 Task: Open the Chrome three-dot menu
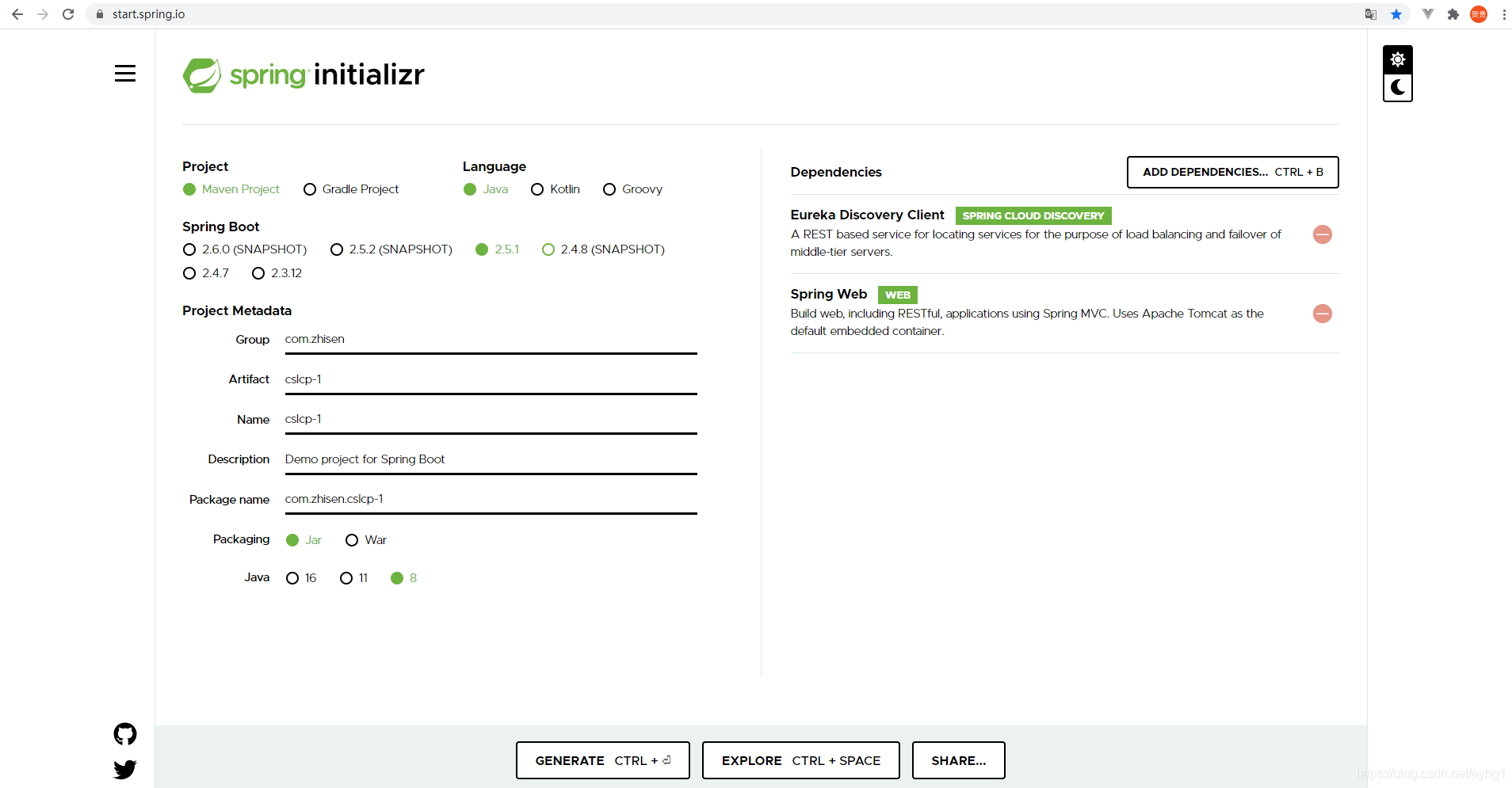1504,14
